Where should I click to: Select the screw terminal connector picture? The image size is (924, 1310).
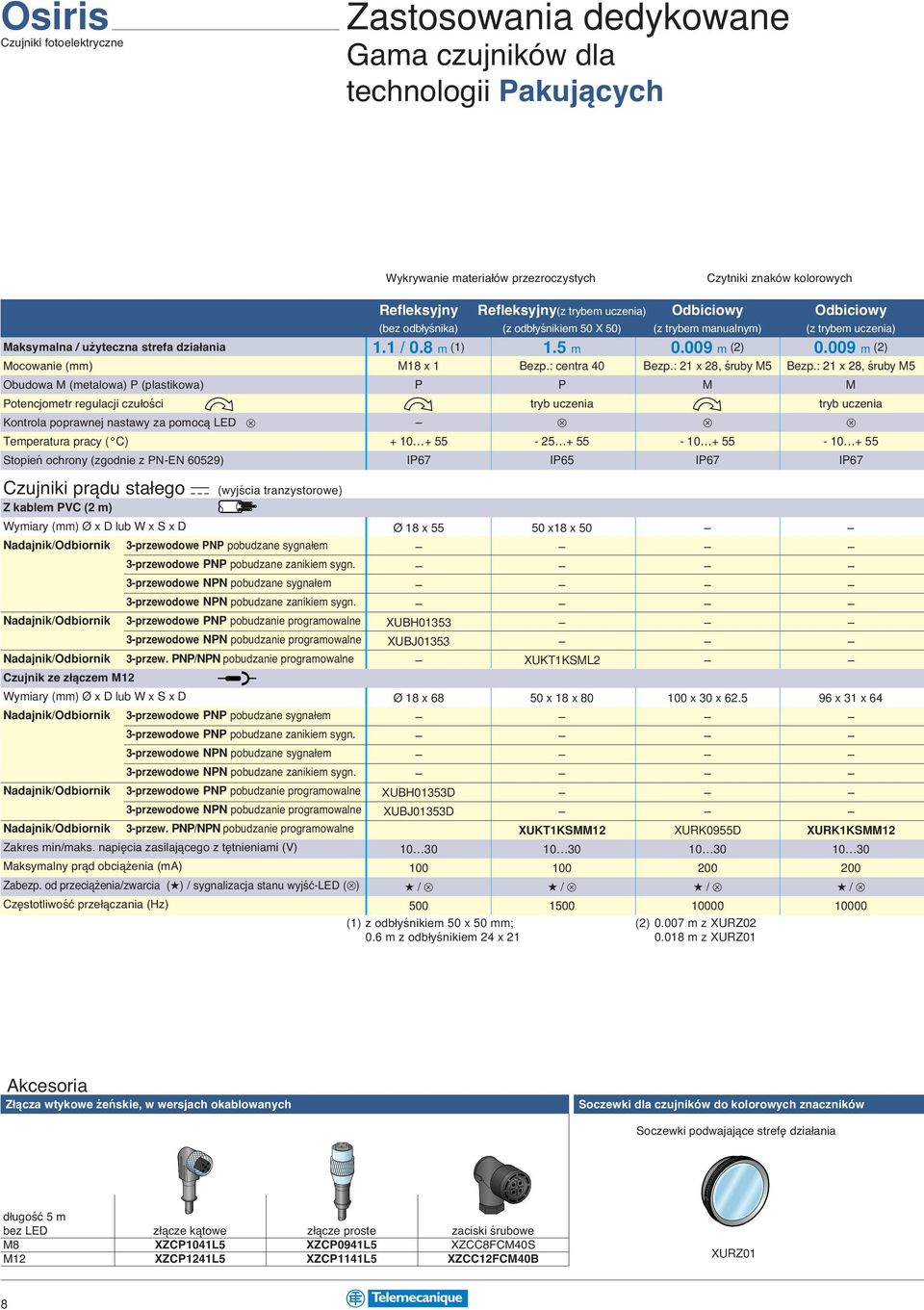pos(502,1185)
